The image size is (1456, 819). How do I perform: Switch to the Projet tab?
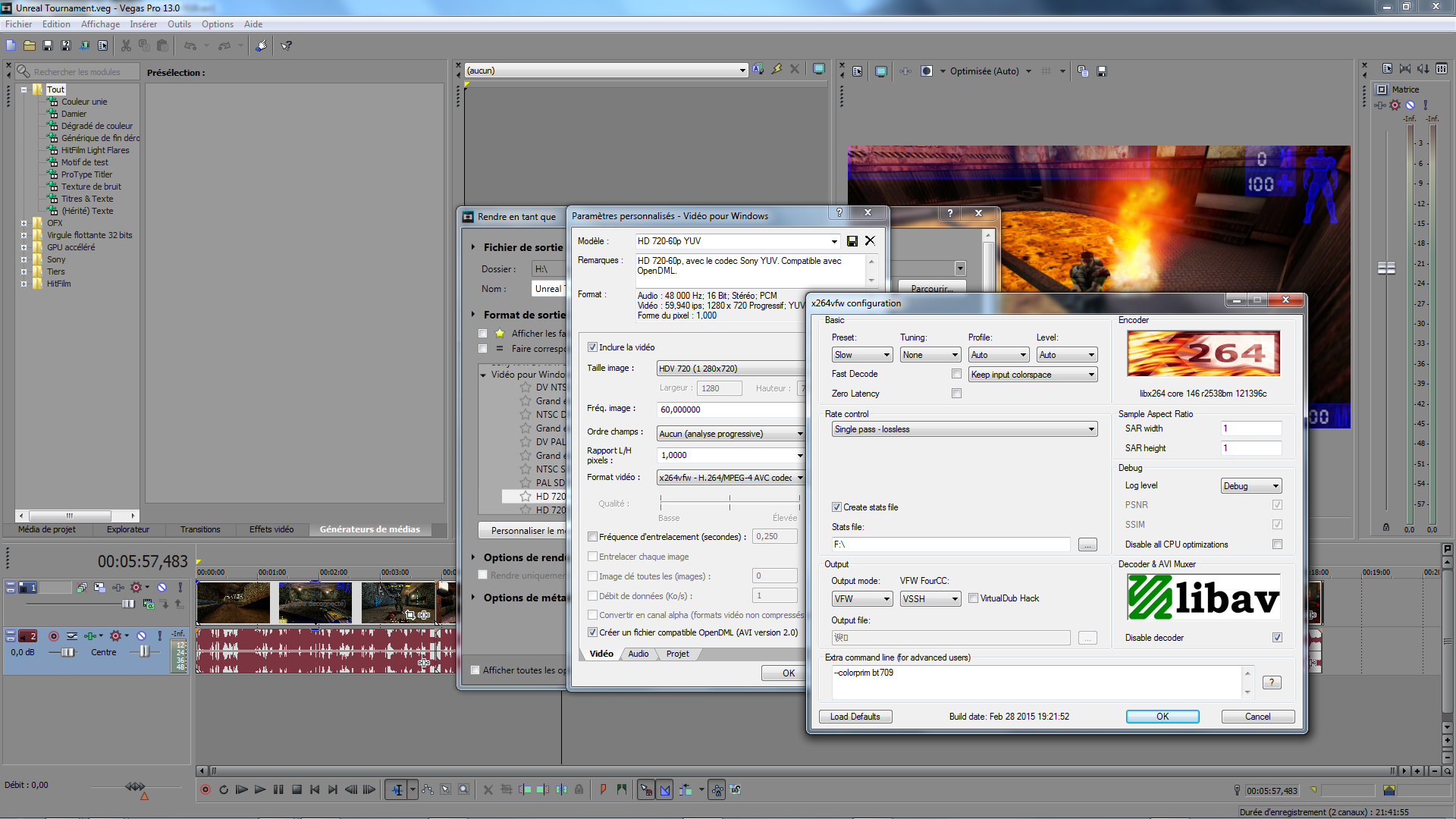(677, 654)
